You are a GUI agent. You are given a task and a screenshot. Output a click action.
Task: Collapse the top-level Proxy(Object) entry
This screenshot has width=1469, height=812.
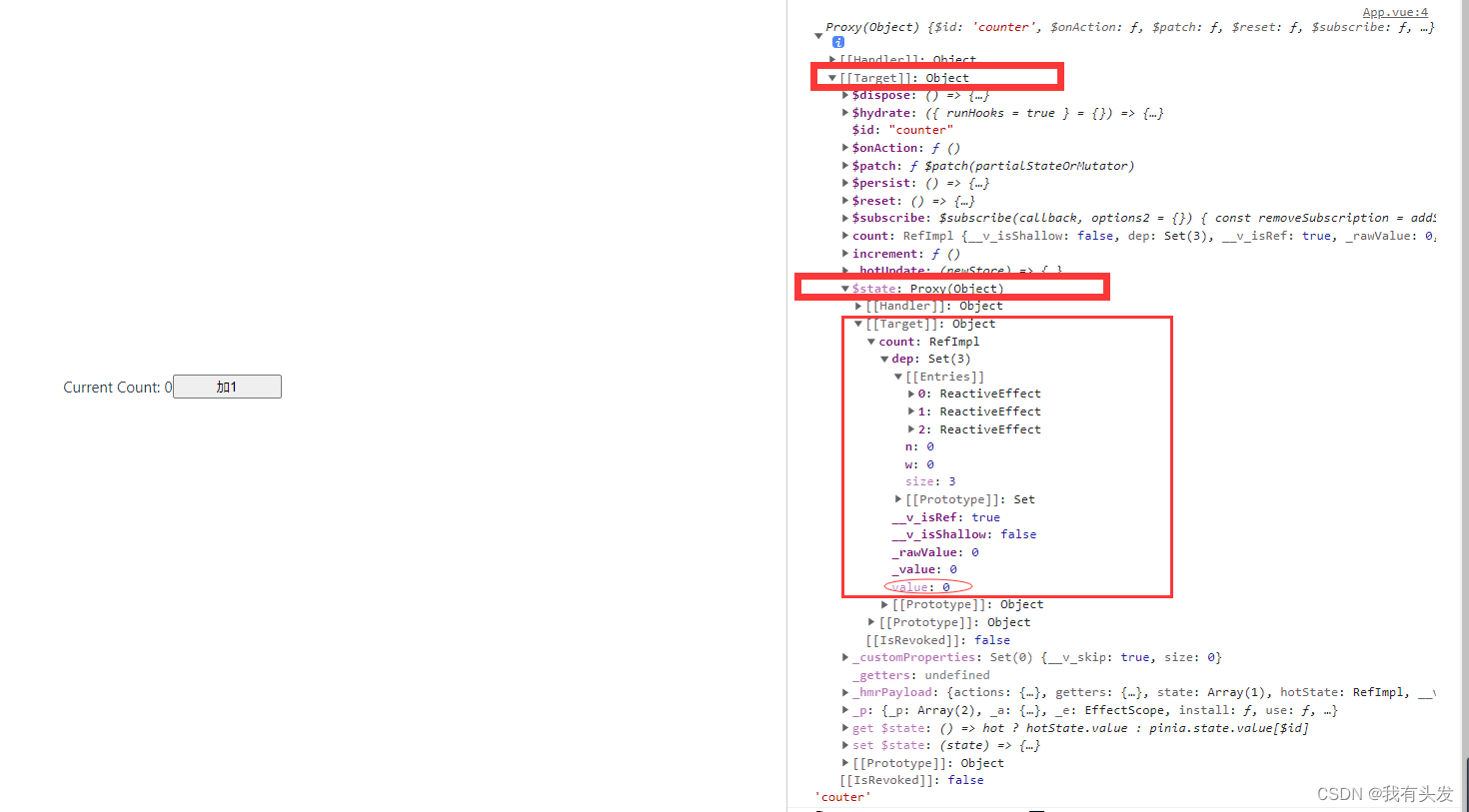click(818, 35)
